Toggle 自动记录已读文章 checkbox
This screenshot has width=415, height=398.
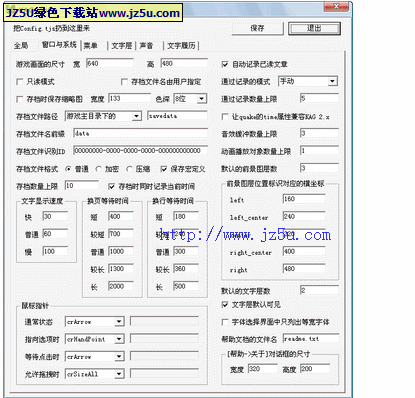click(x=225, y=64)
